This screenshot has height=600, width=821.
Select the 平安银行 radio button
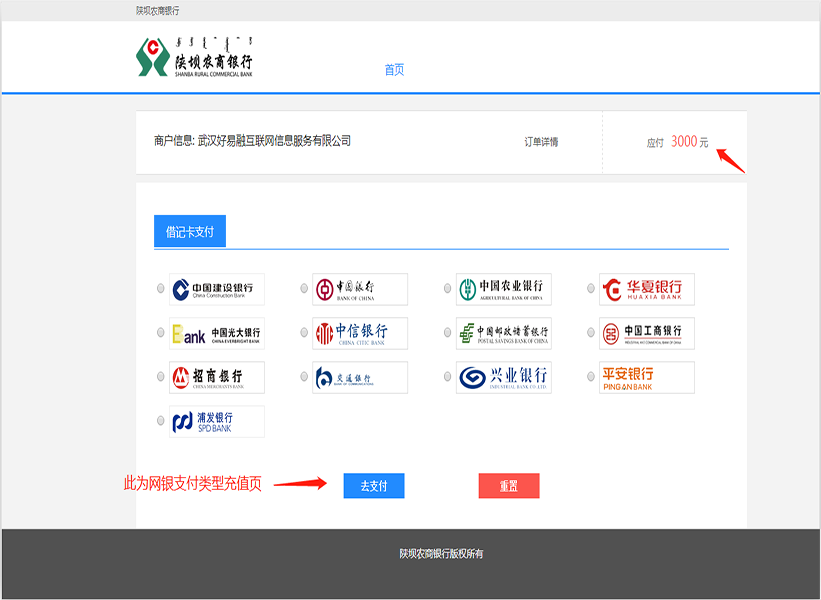tap(591, 376)
